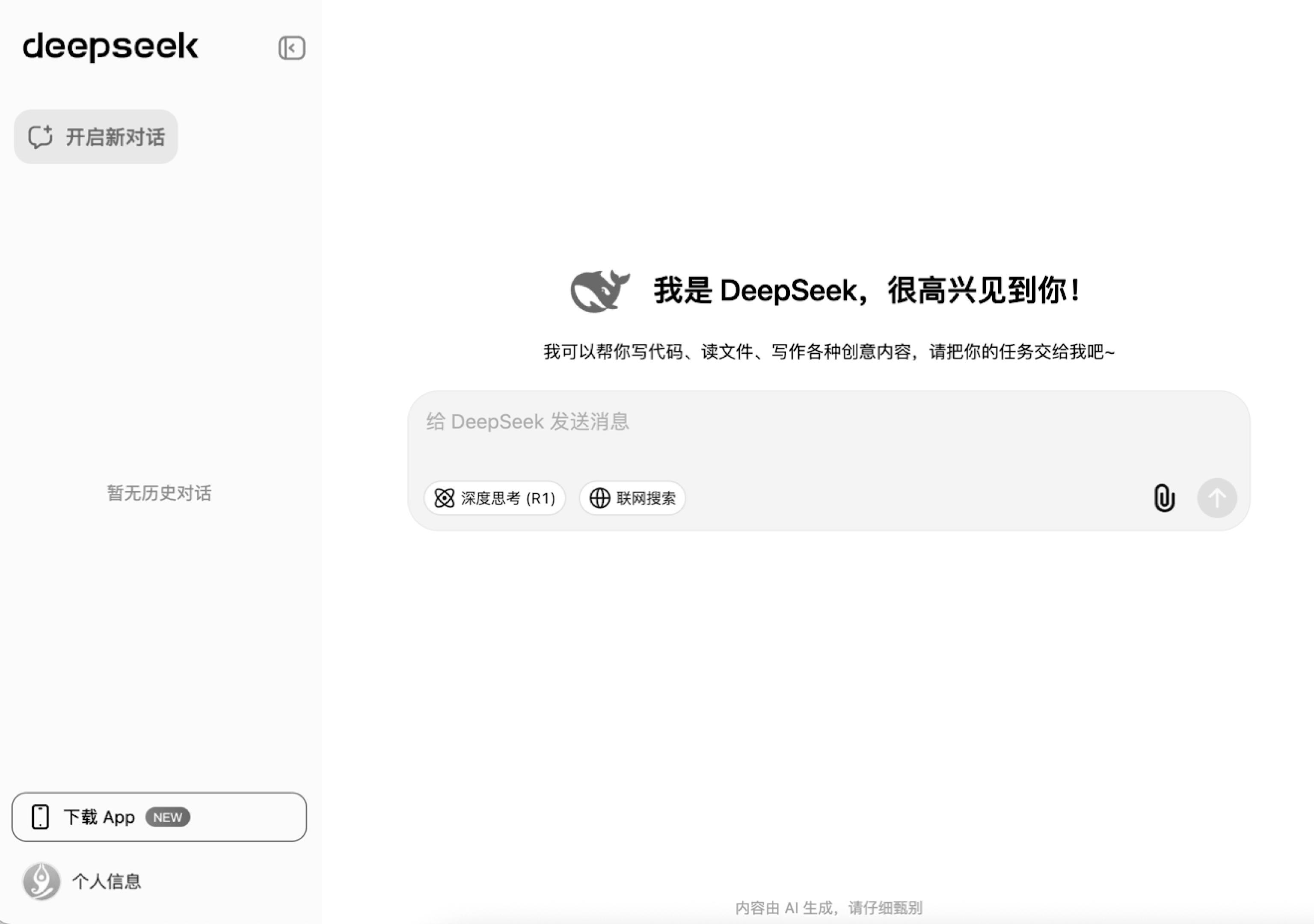Click the 内容由 AI 生成 disclaimer text
1314x924 pixels.
coord(828,907)
